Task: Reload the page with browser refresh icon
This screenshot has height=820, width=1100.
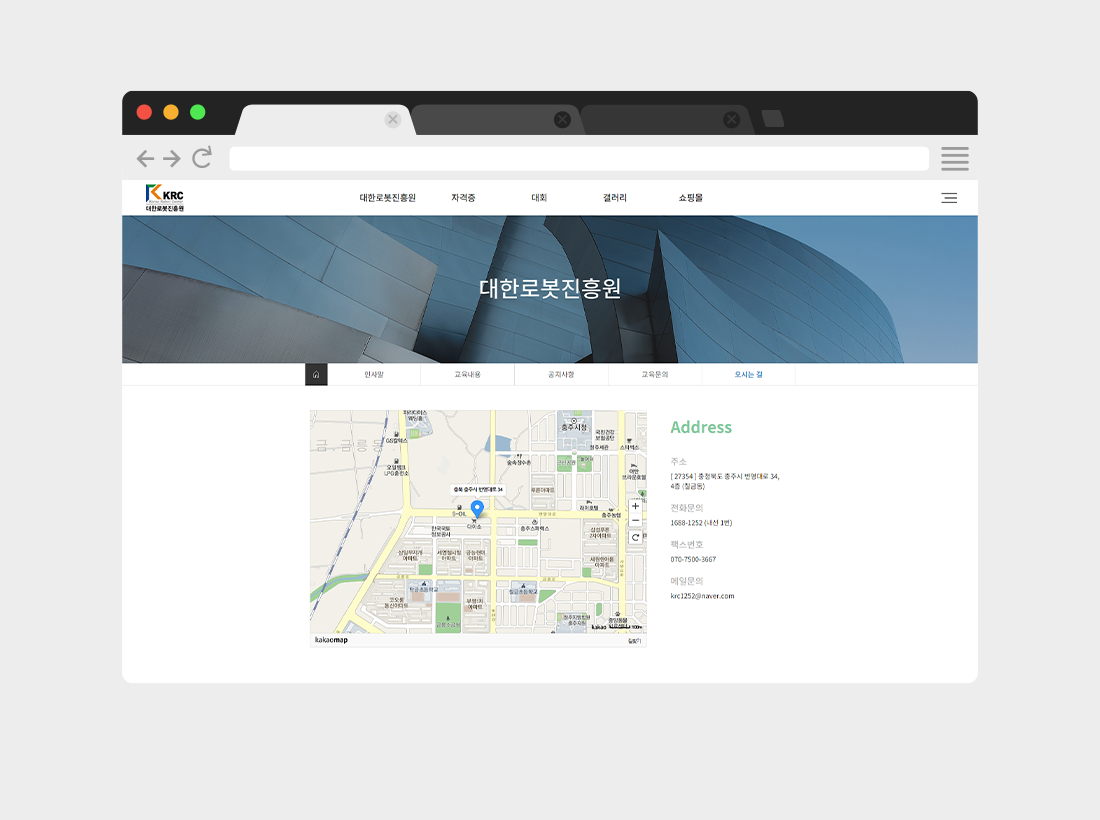Action: (x=203, y=158)
